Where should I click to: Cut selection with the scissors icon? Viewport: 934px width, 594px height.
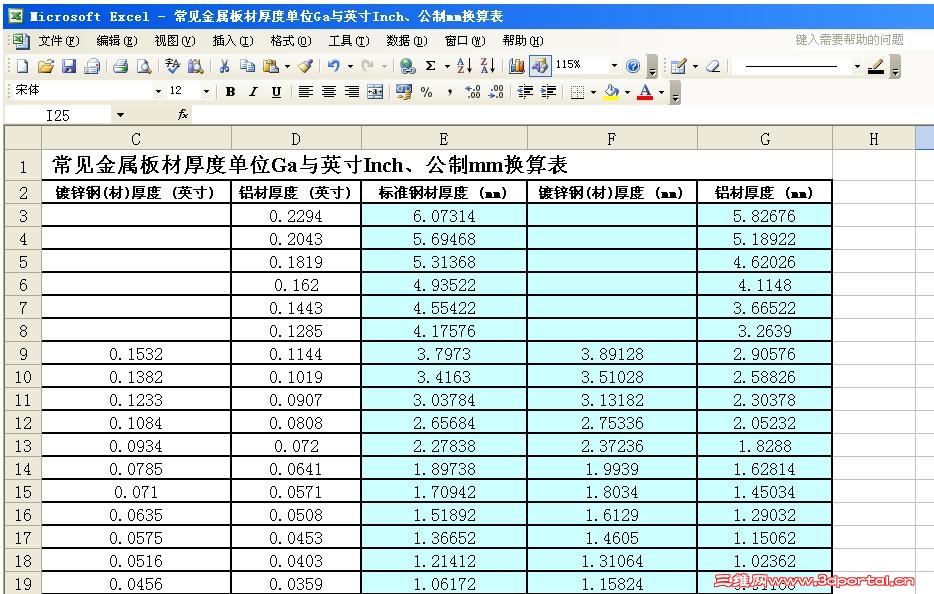225,66
